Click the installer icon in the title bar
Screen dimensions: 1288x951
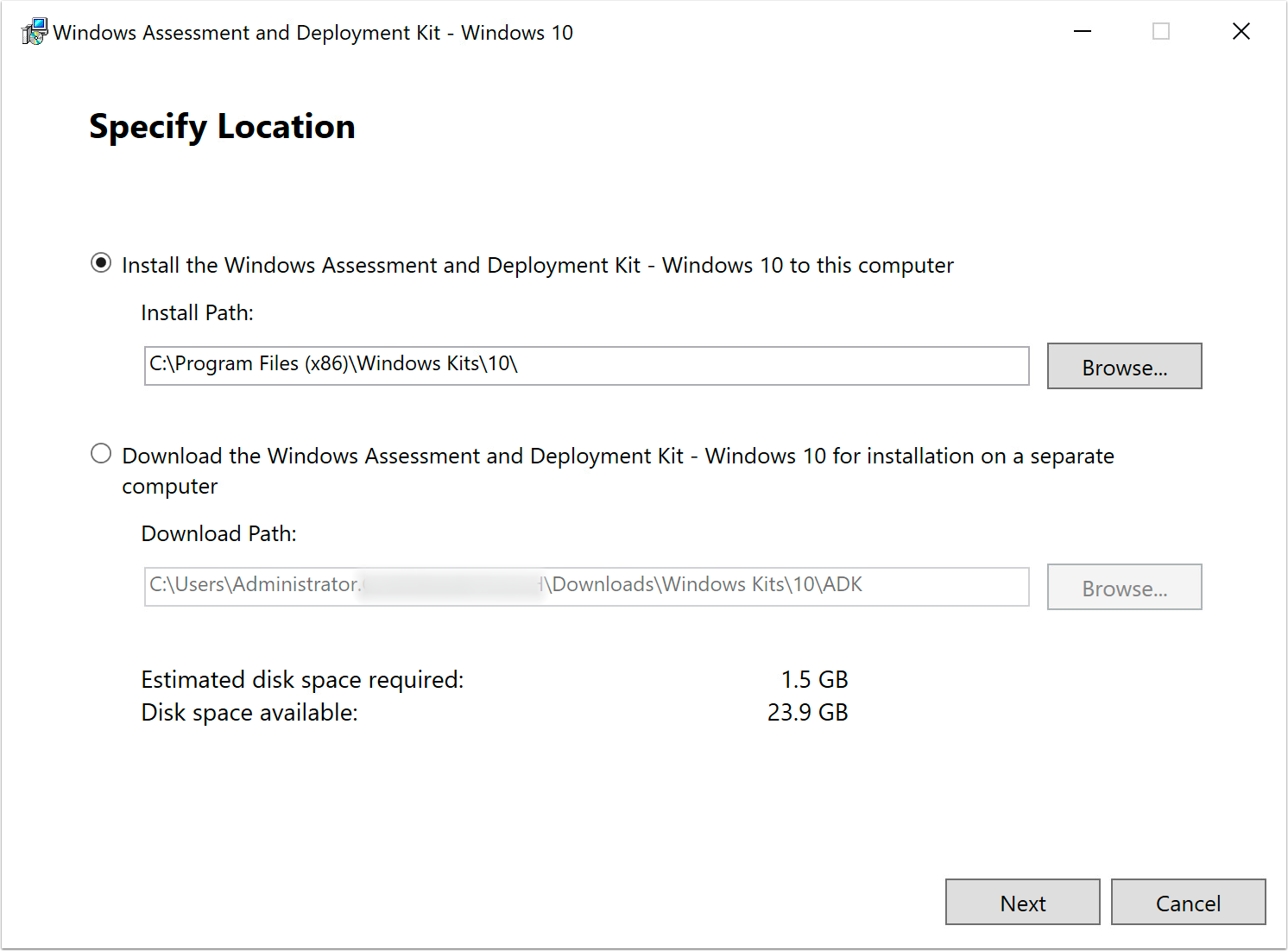[34, 31]
